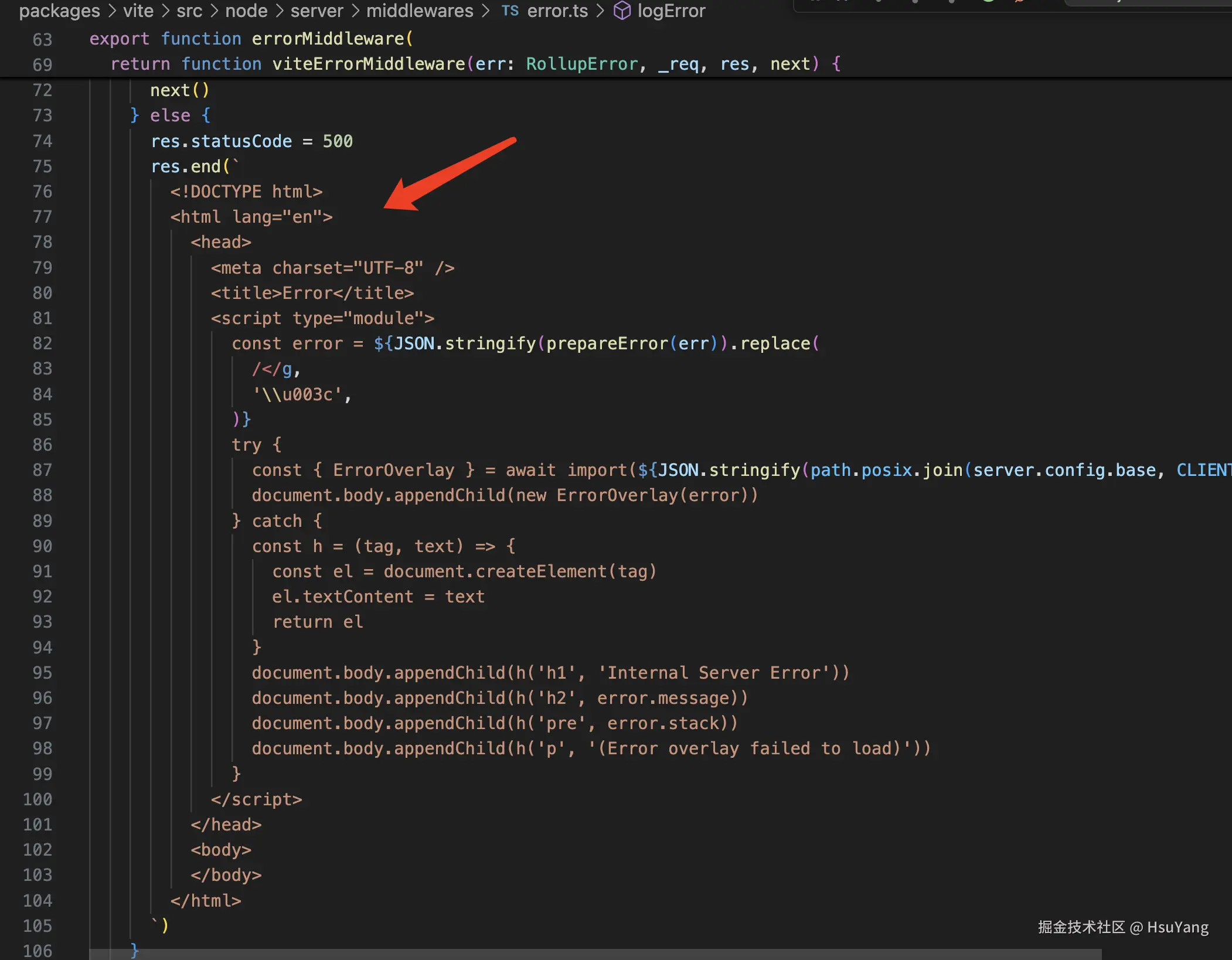The image size is (1232, 960).
Task: Click the error.ts breadcrumb file name
Action: 557,11
